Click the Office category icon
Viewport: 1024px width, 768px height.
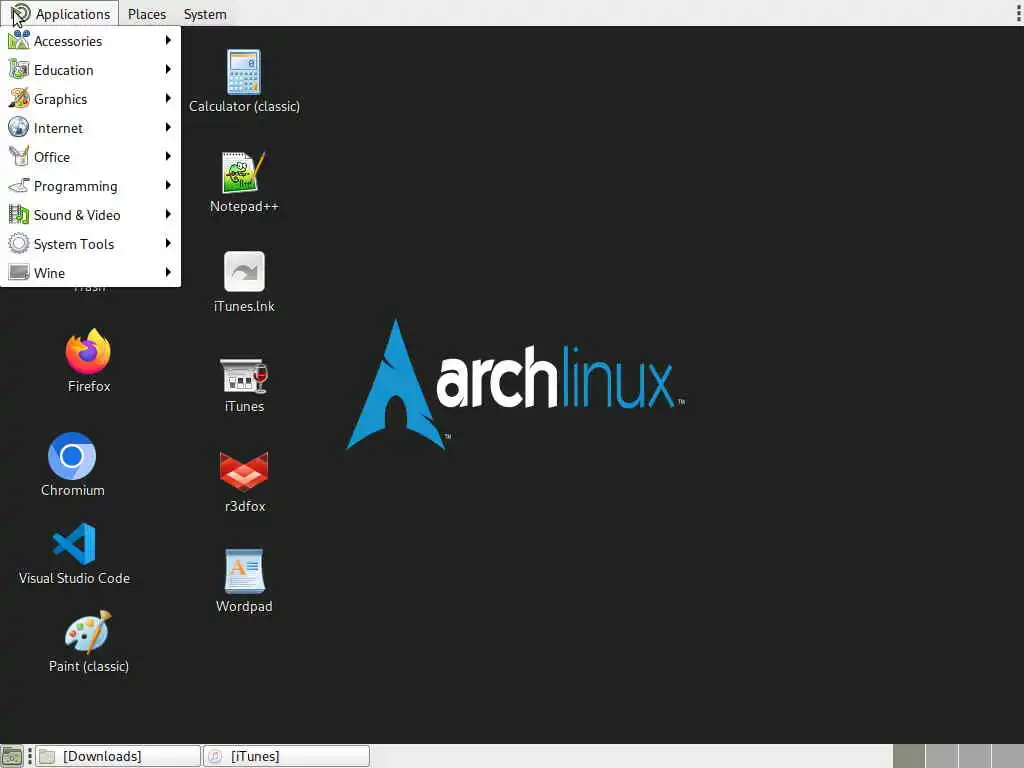(18, 157)
